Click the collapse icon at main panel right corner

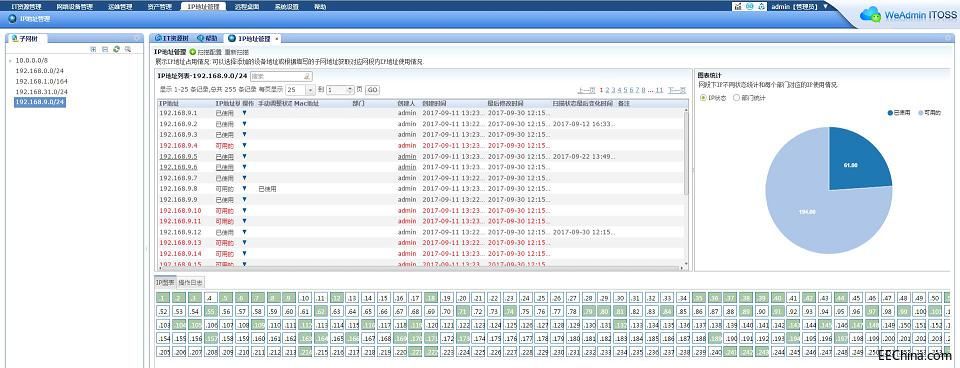coord(948,38)
